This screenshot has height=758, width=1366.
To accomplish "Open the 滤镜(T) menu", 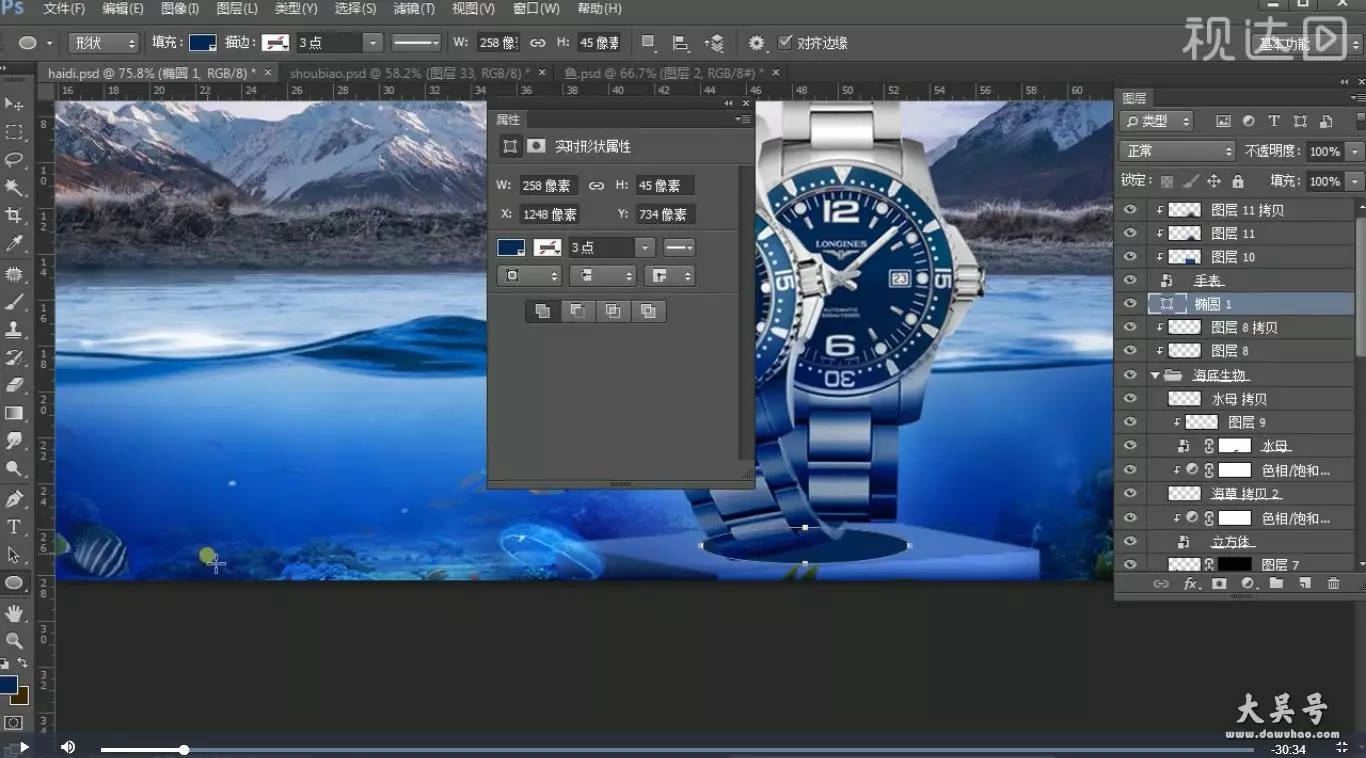I will click(x=414, y=9).
